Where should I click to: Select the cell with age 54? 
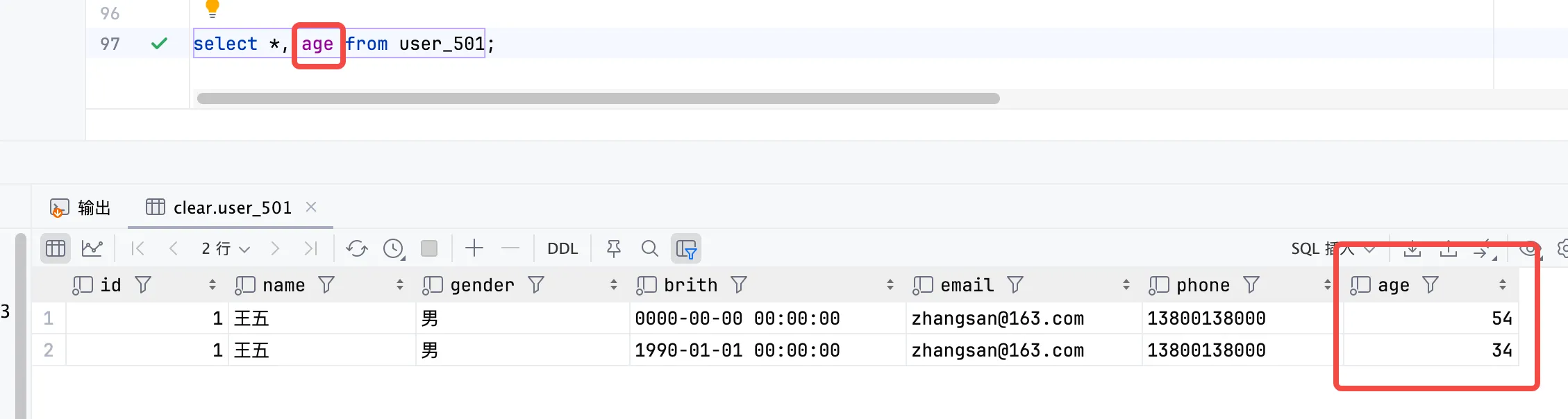pos(1431,318)
